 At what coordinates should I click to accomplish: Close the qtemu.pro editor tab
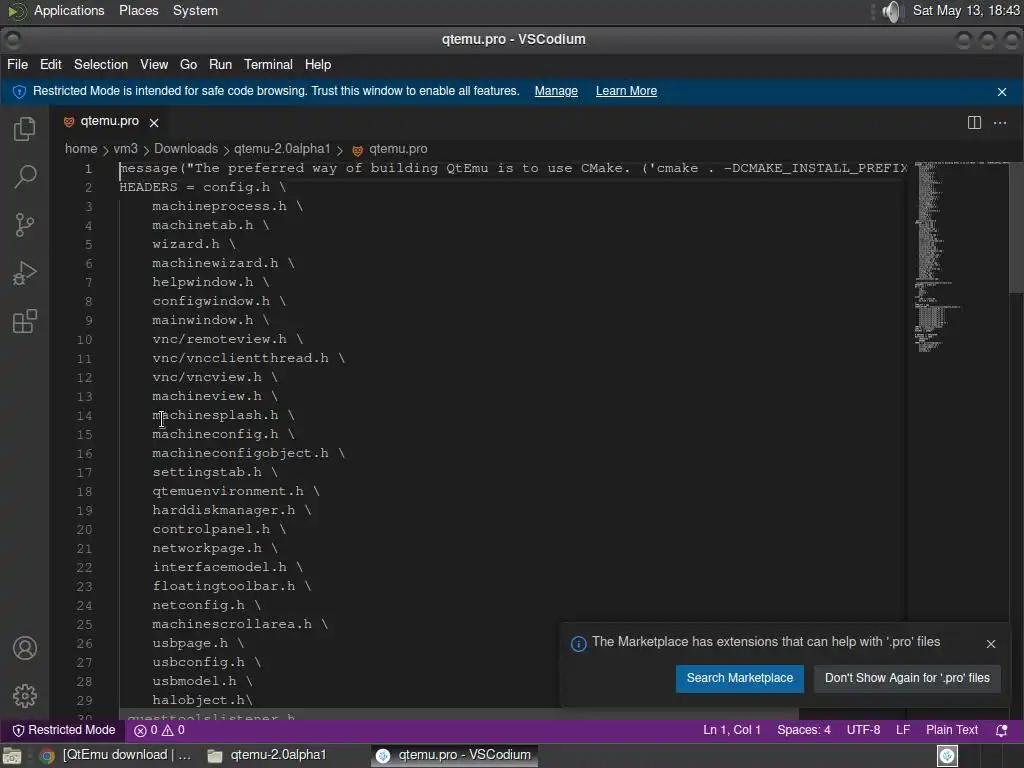154,123
